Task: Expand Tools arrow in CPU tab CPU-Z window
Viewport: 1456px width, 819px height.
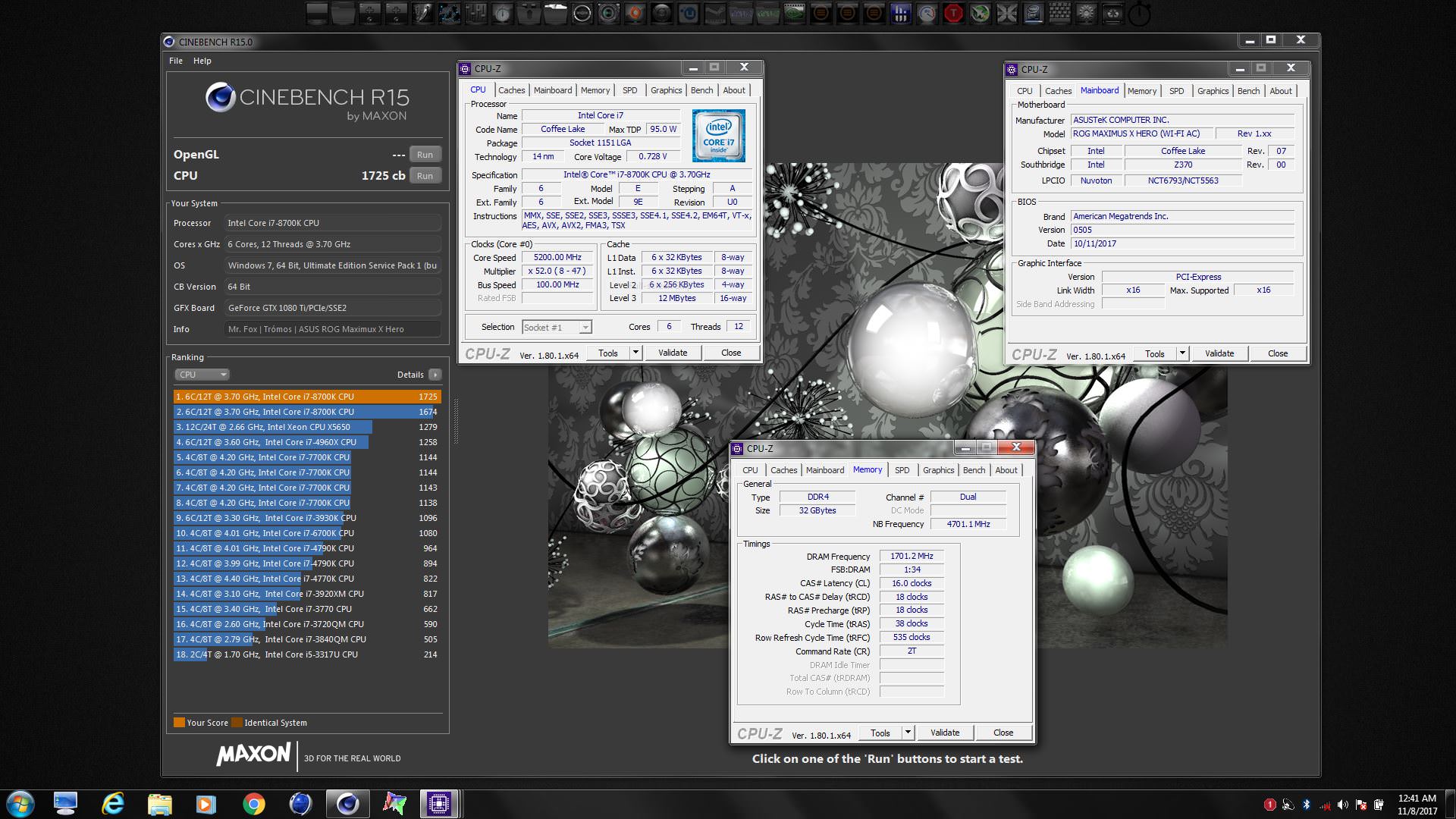Action: point(635,353)
